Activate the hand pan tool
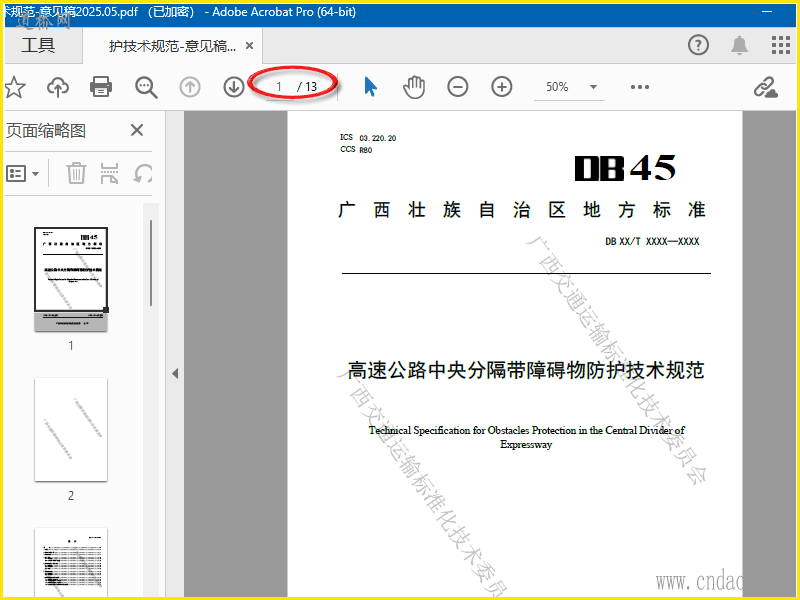800x600 pixels. (414, 87)
